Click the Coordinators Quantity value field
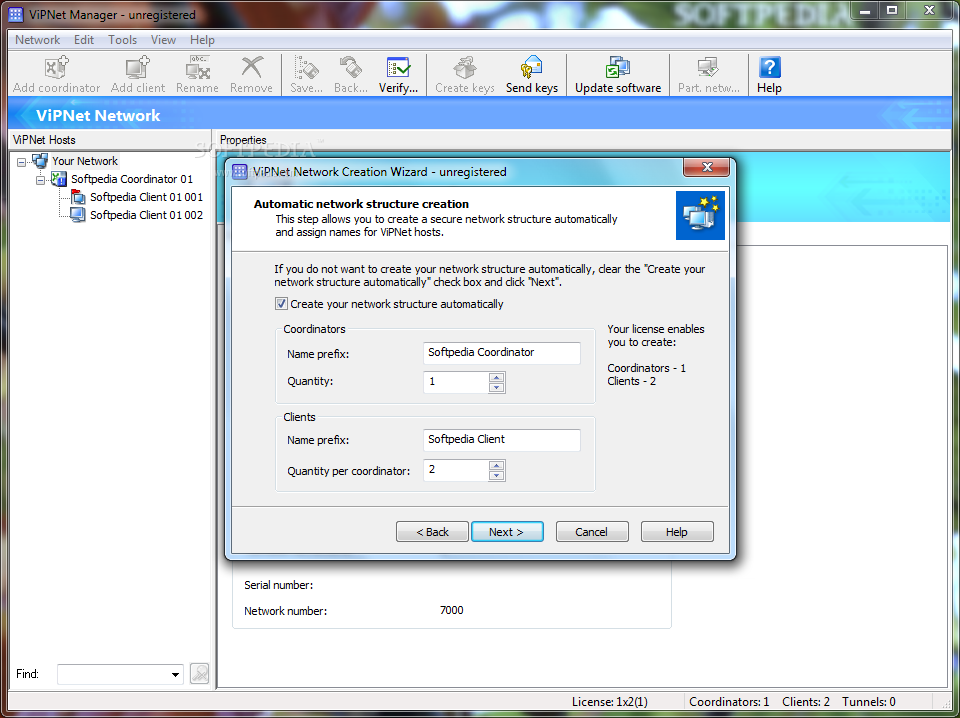This screenshot has height=718, width=960. click(456, 383)
